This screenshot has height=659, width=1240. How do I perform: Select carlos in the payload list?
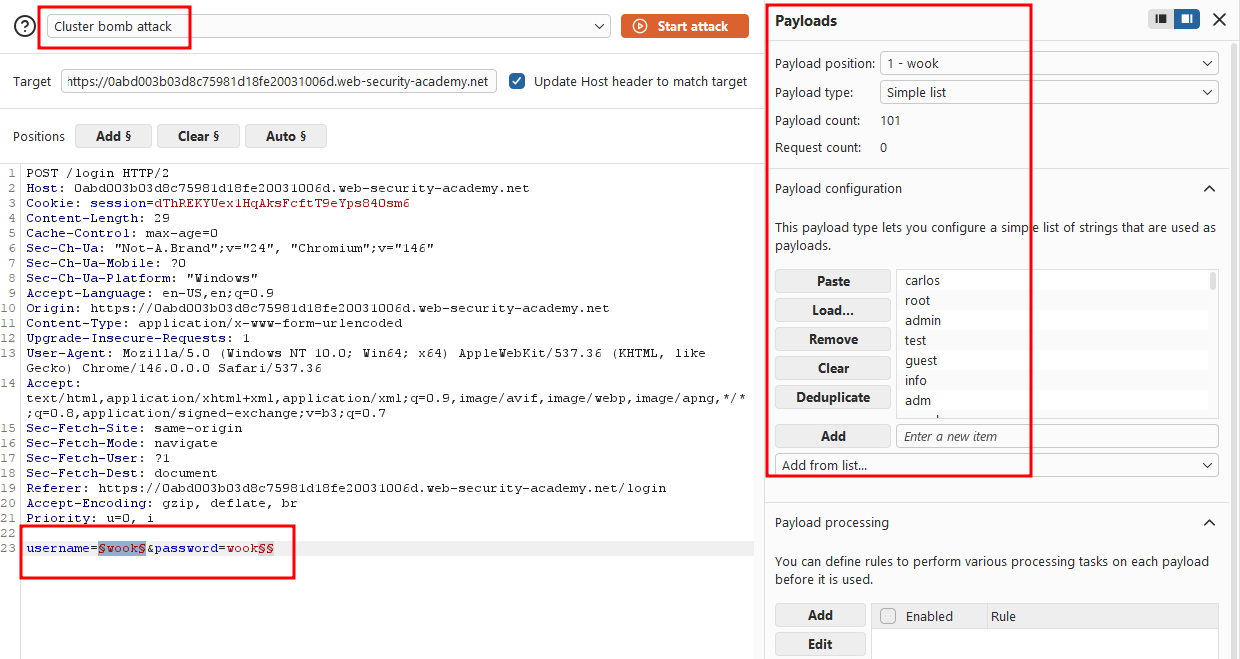[1052, 281]
